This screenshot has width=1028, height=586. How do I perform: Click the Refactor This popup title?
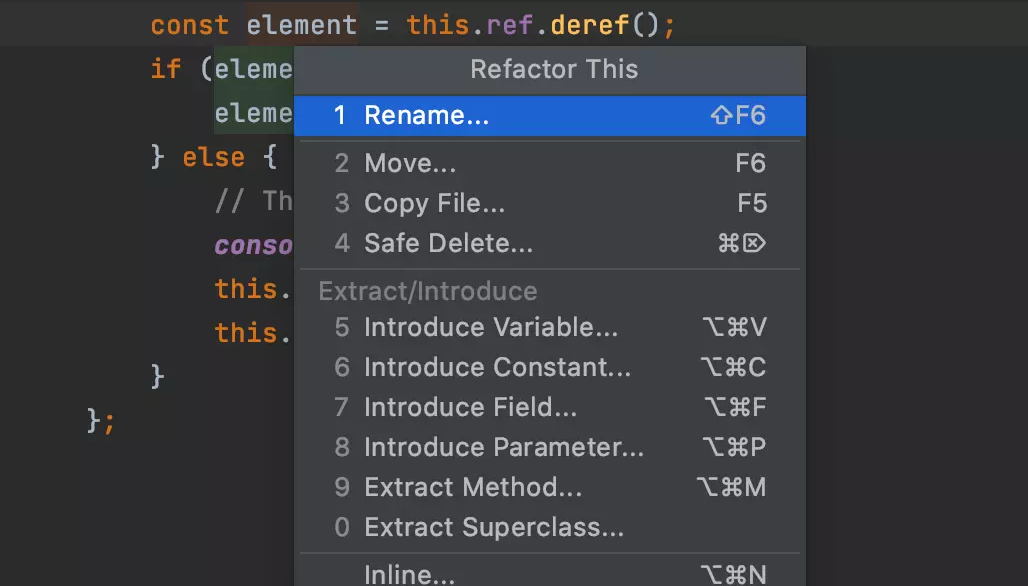pyautogui.click(x=553, y=69)
